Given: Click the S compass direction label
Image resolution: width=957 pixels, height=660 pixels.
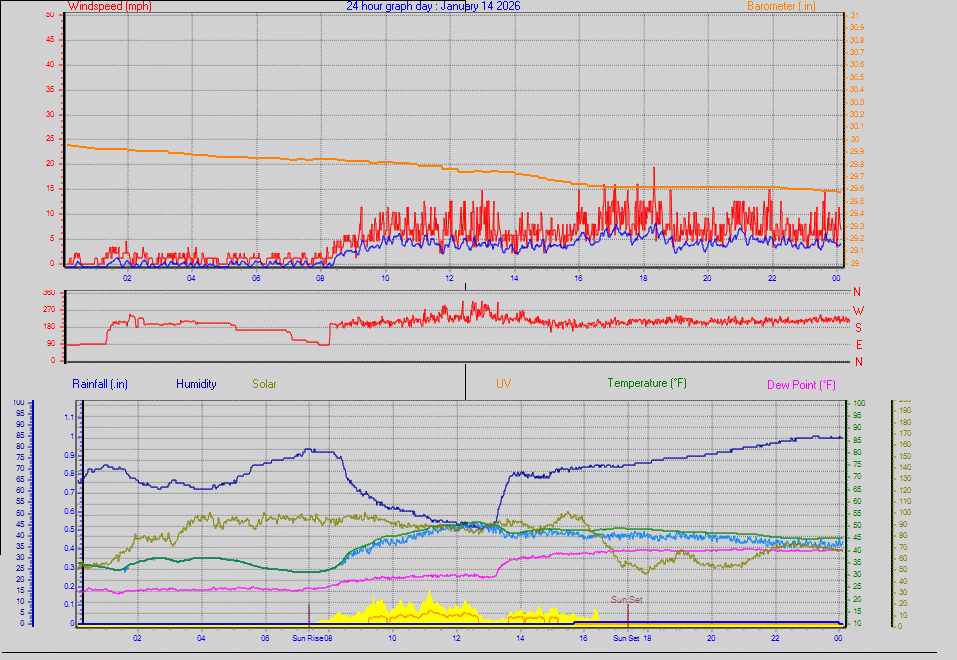Looking at the screenshot, I should tap(857, 327).
